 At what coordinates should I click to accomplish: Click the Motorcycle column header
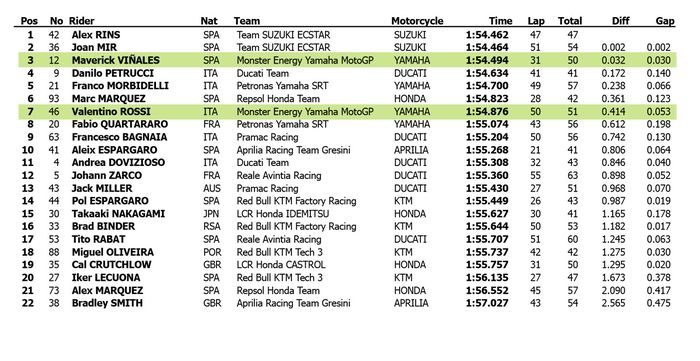point(417,21)
